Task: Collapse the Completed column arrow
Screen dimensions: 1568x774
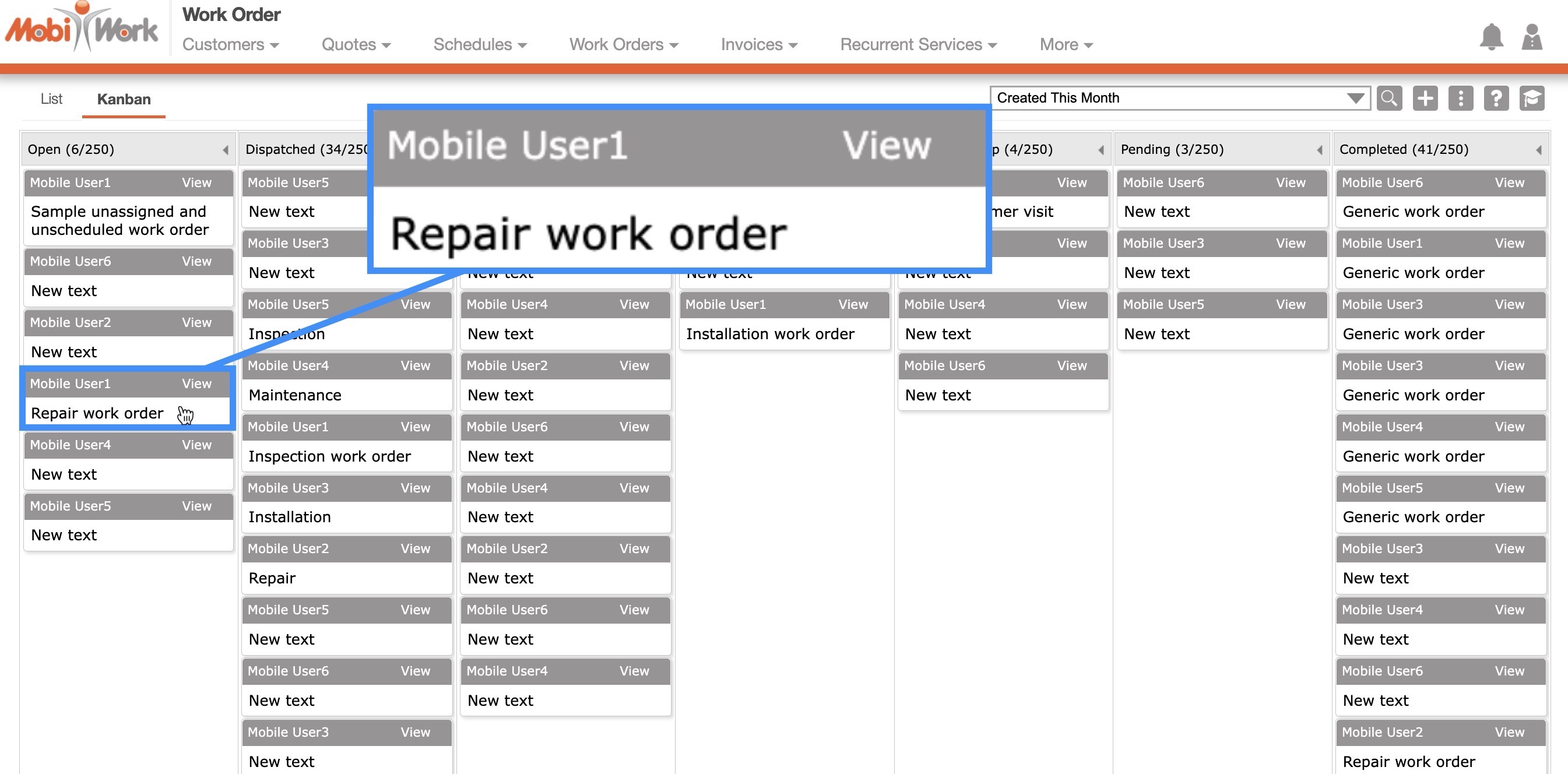Action: (1538, 150)
